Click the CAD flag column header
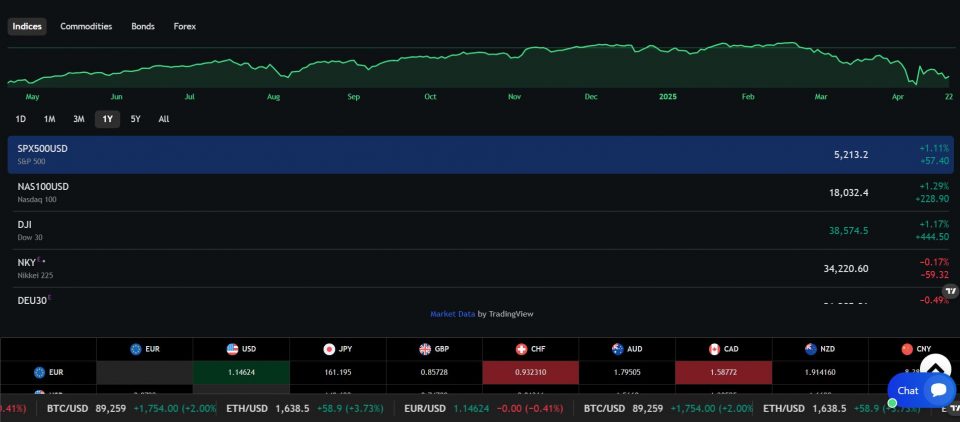 click(x=724, y=349)
